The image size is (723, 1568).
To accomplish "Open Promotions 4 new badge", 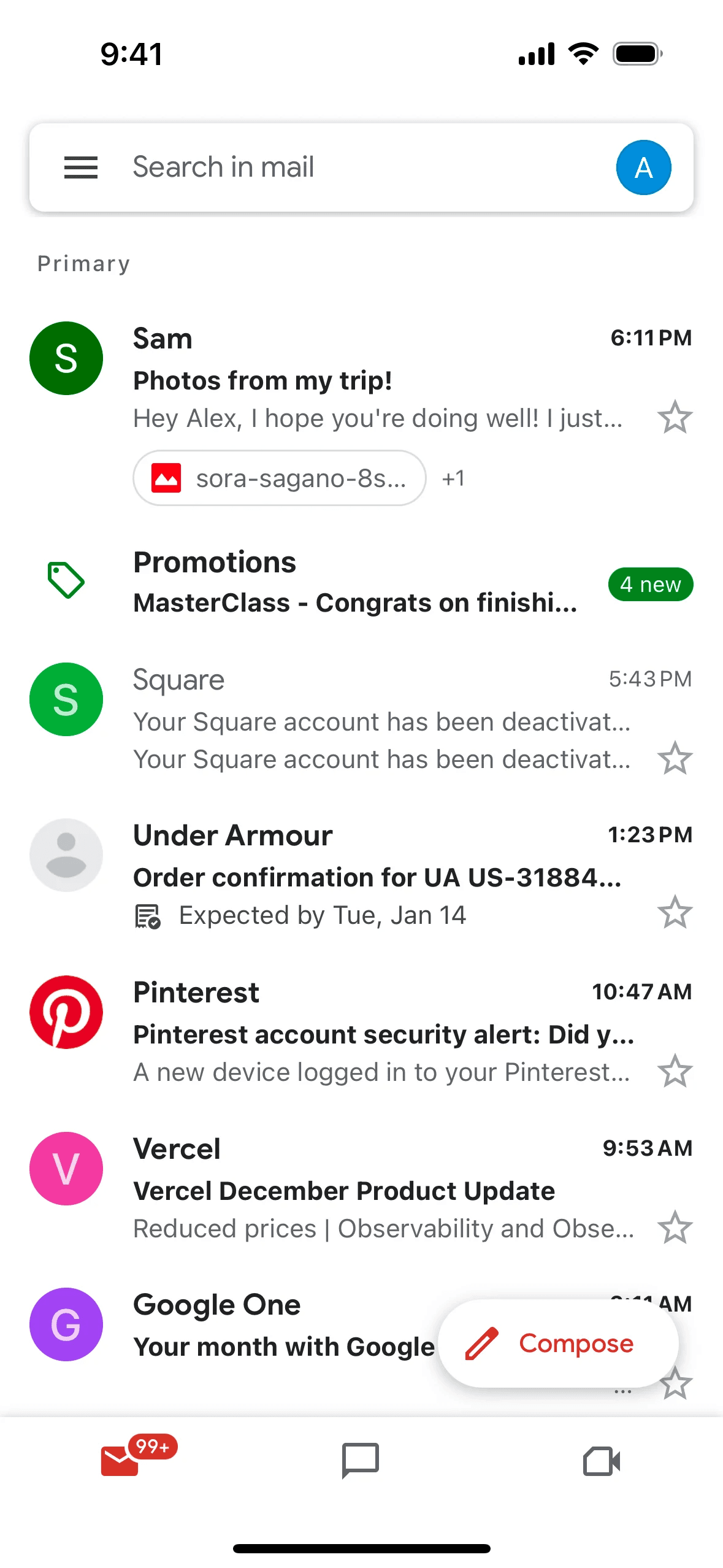I will [x=650, y=585].
